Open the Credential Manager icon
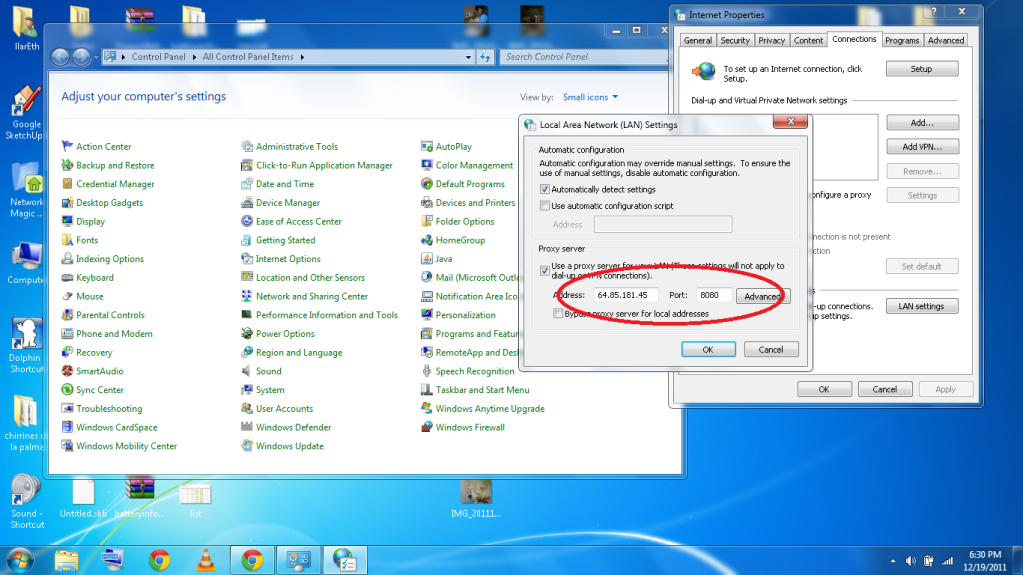The image size is (1023, 575). [67, 184]
